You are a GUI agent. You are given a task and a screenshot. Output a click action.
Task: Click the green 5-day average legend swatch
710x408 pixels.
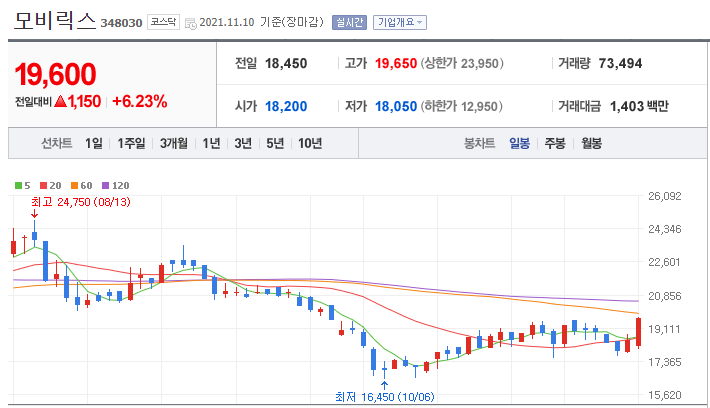[19, 185]
